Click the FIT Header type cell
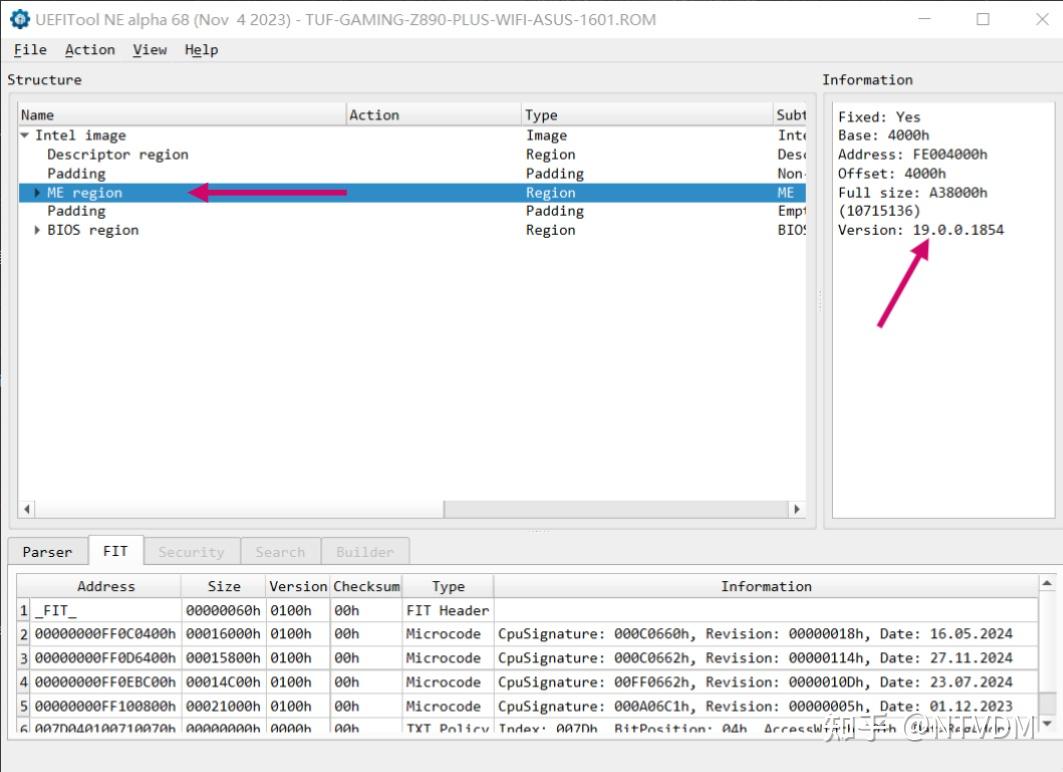 tap(448, 611)
